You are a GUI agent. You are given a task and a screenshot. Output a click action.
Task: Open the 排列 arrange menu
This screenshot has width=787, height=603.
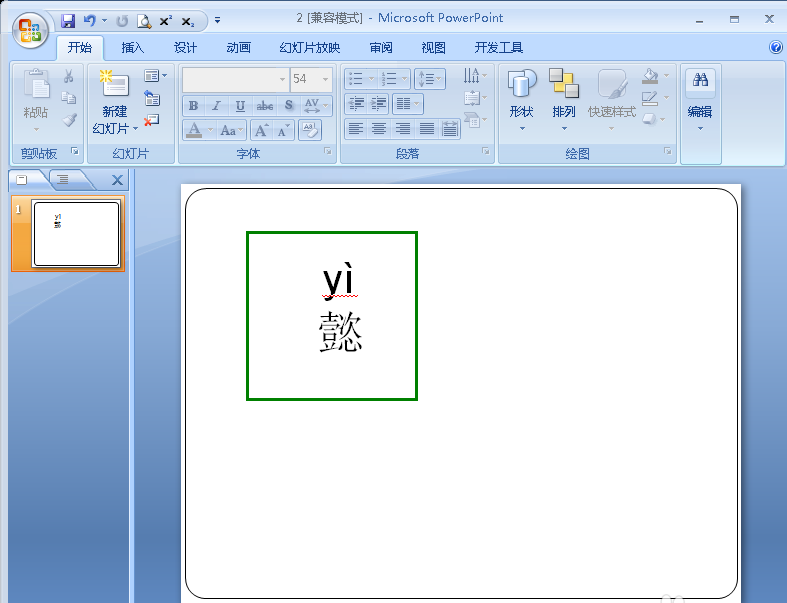click(564, 100)
